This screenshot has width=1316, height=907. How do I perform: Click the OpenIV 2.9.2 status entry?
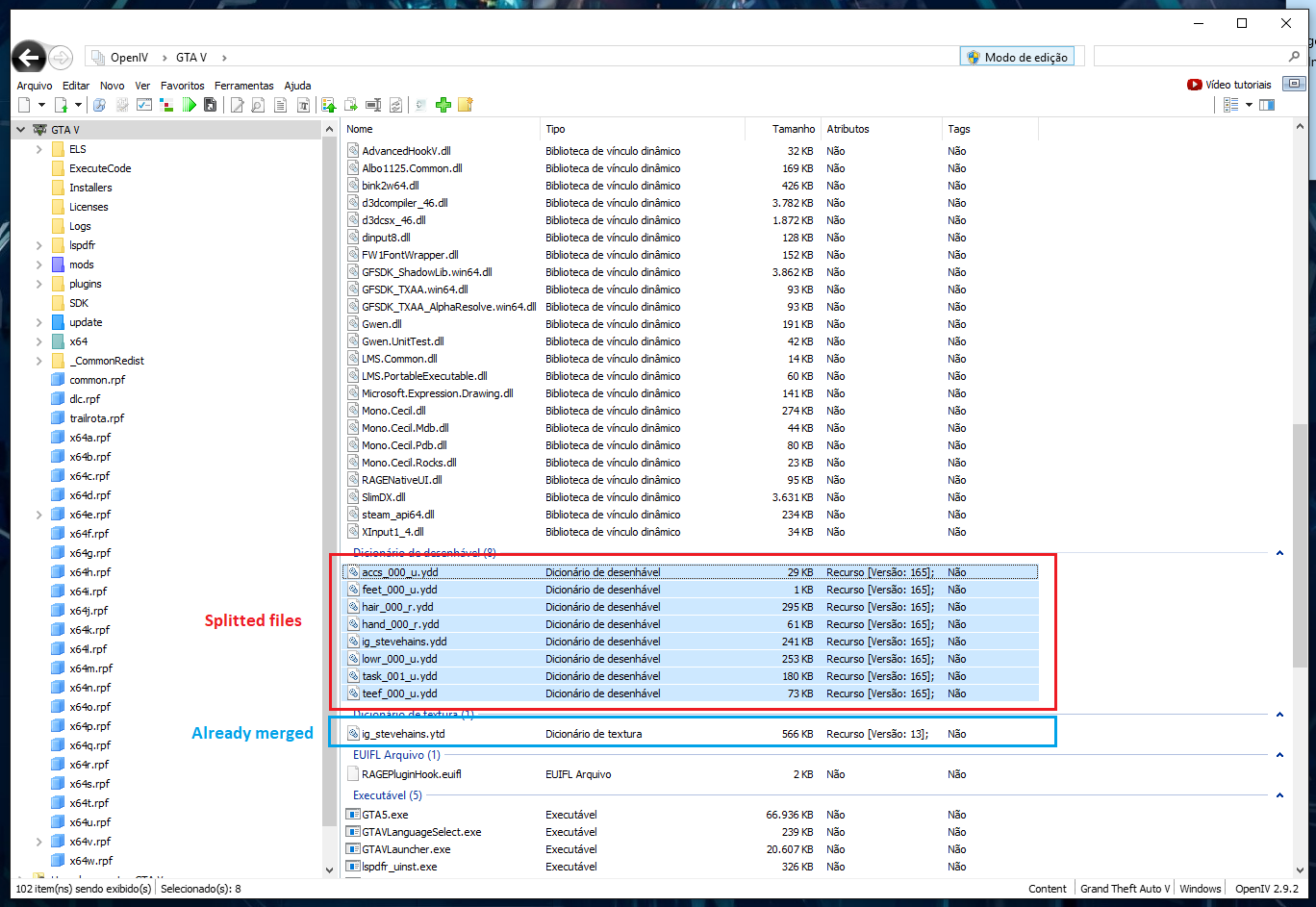(x=1267, y=889)
